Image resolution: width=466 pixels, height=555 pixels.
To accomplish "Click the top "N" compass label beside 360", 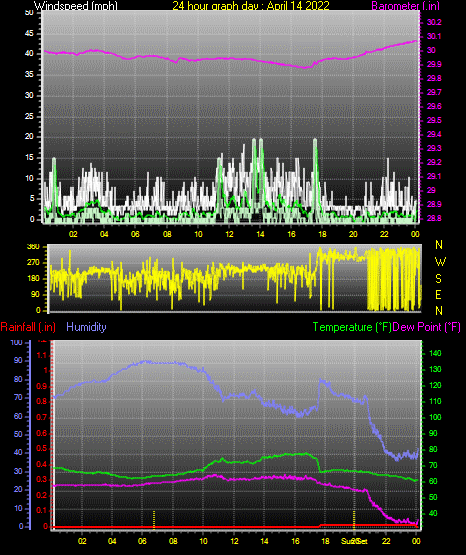I will [439, 245].
